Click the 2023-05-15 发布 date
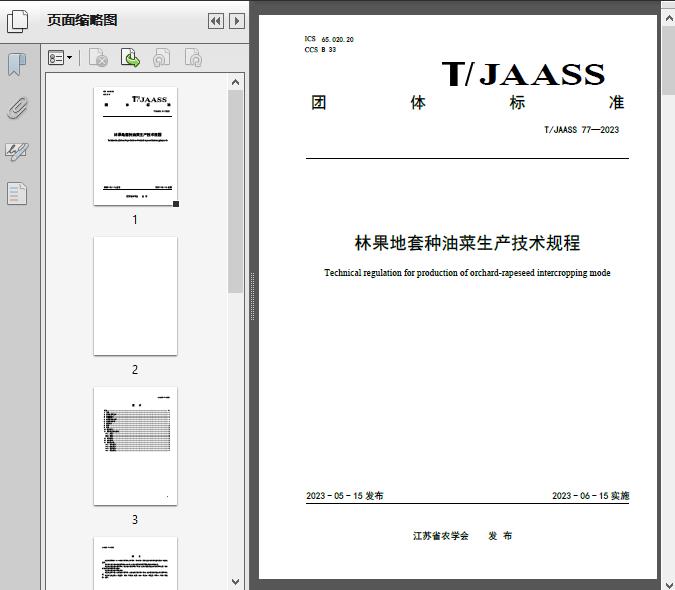The image size is (675, 590). tap(344, 496)
